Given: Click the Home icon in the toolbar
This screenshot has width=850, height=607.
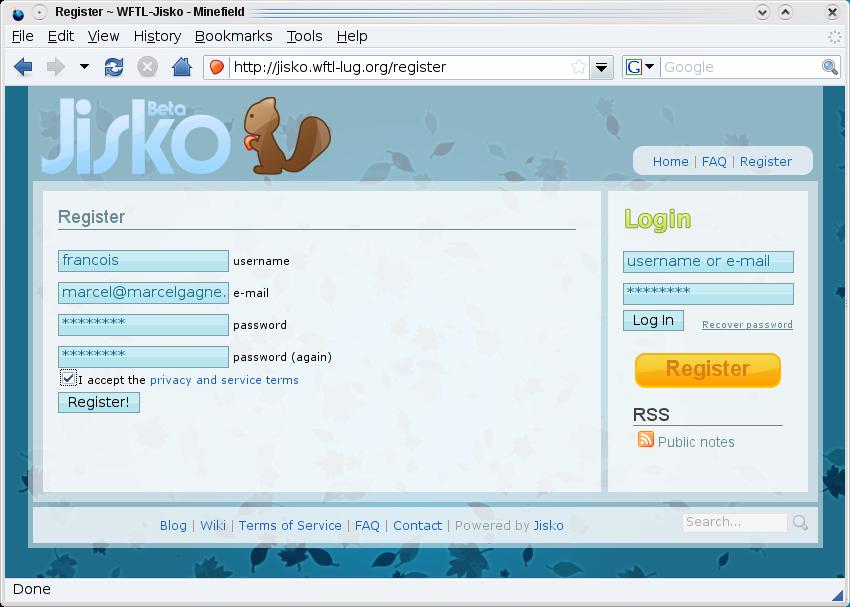Looking at the screenshot, I should click(x=181, y=67).
